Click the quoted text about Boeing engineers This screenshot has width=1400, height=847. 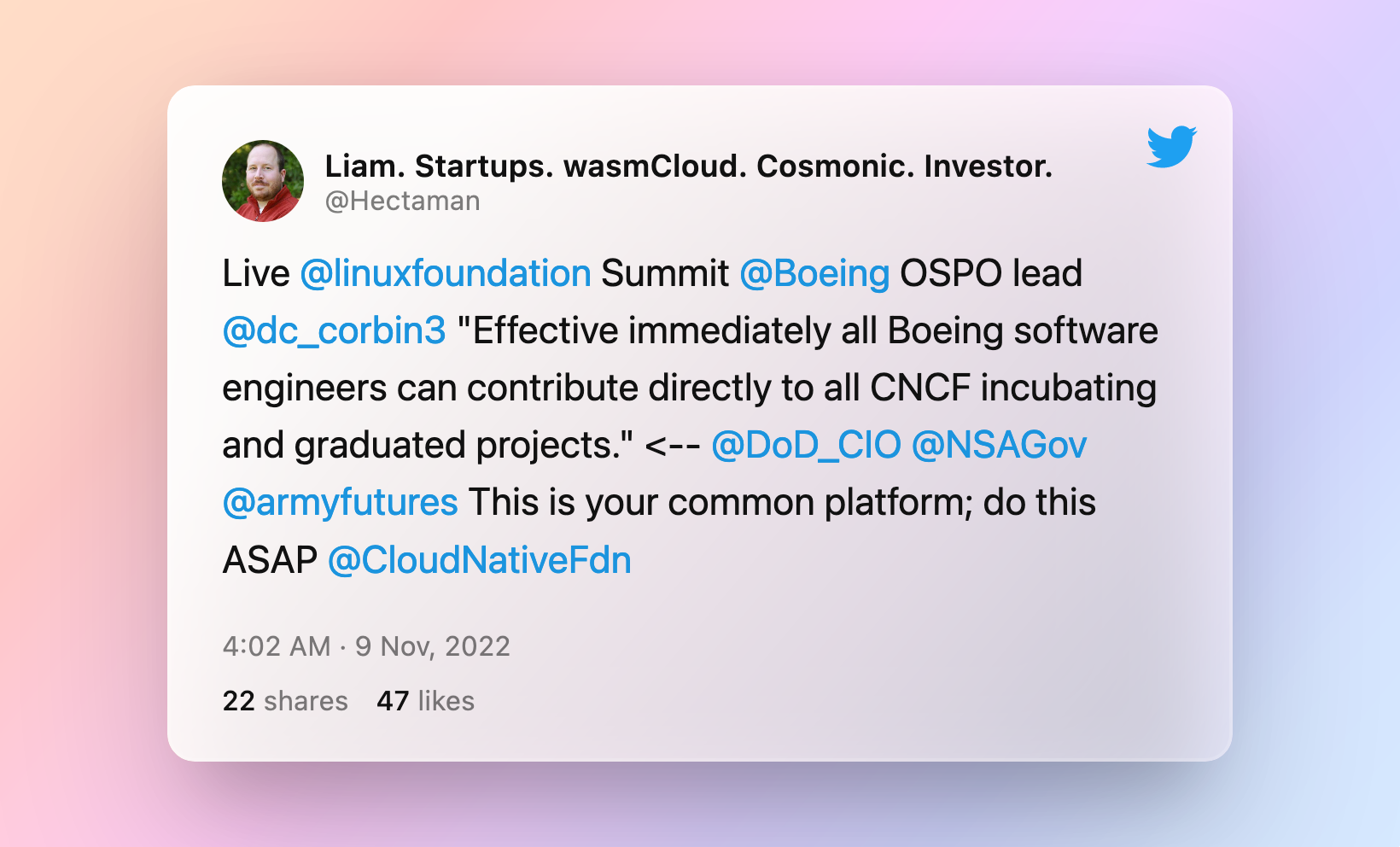[689, 388]
